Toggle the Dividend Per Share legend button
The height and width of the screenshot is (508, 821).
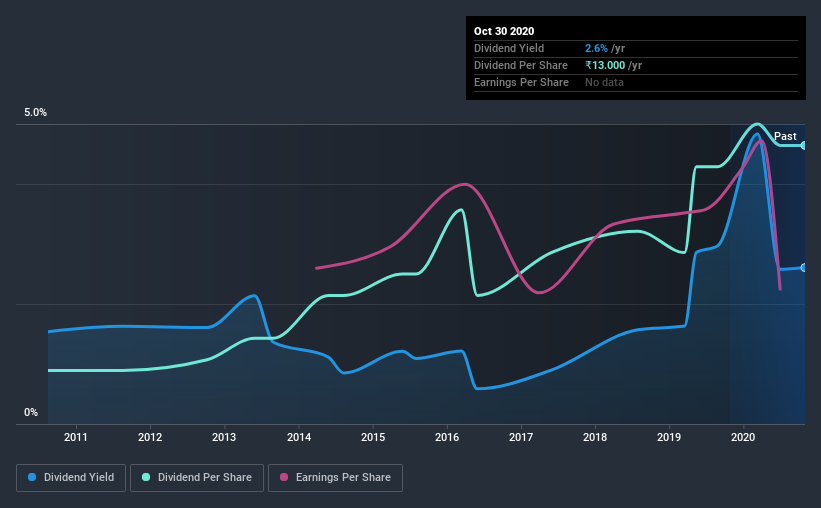pyautogui.click(x=197, y=478)
